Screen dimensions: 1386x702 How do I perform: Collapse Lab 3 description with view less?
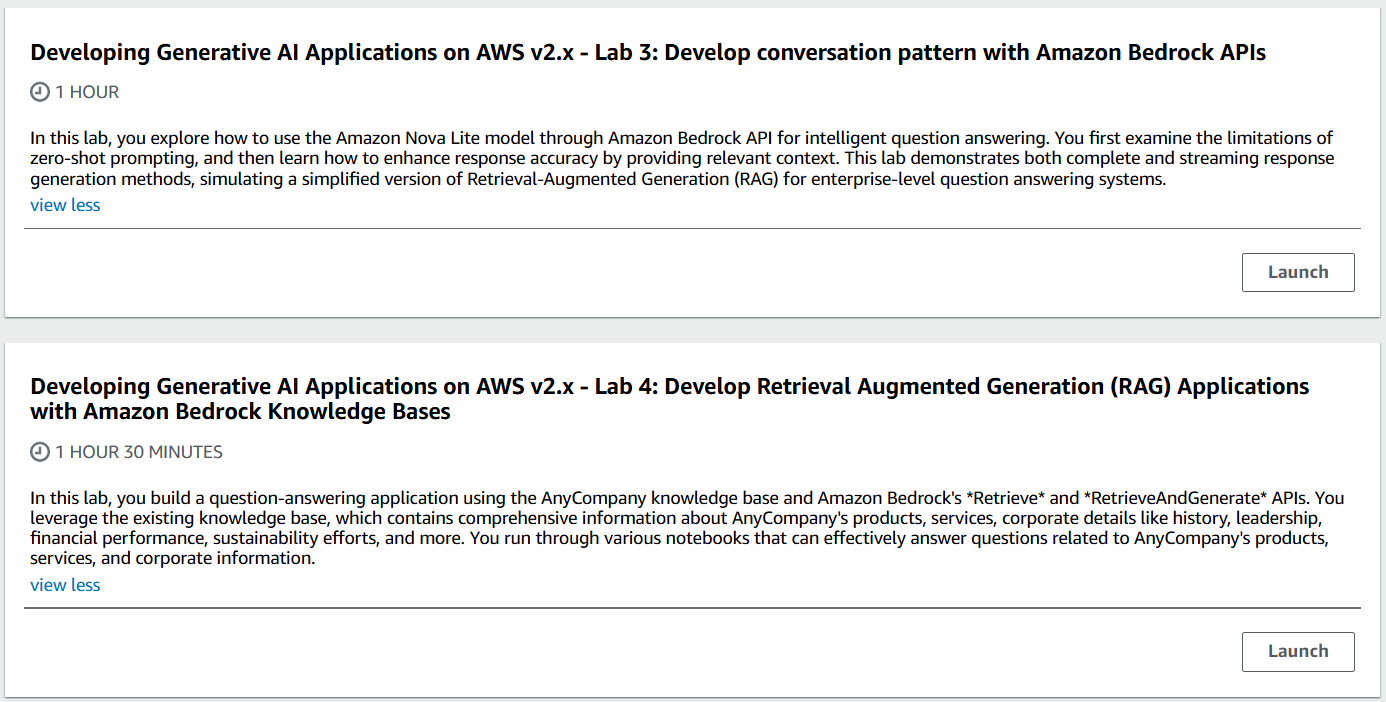click(65, 205)
